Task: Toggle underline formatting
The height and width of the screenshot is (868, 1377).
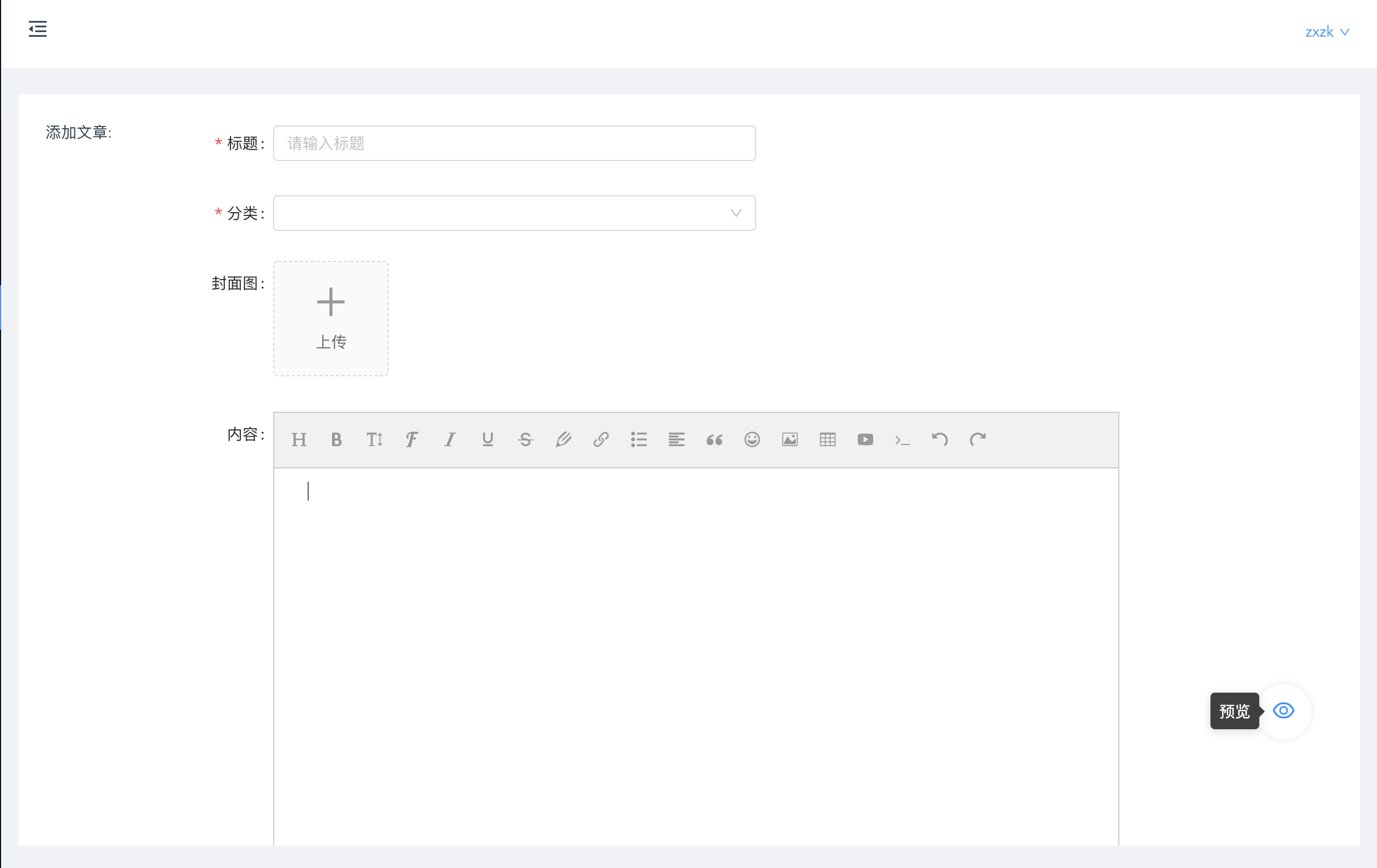Action: click(487, 440)
